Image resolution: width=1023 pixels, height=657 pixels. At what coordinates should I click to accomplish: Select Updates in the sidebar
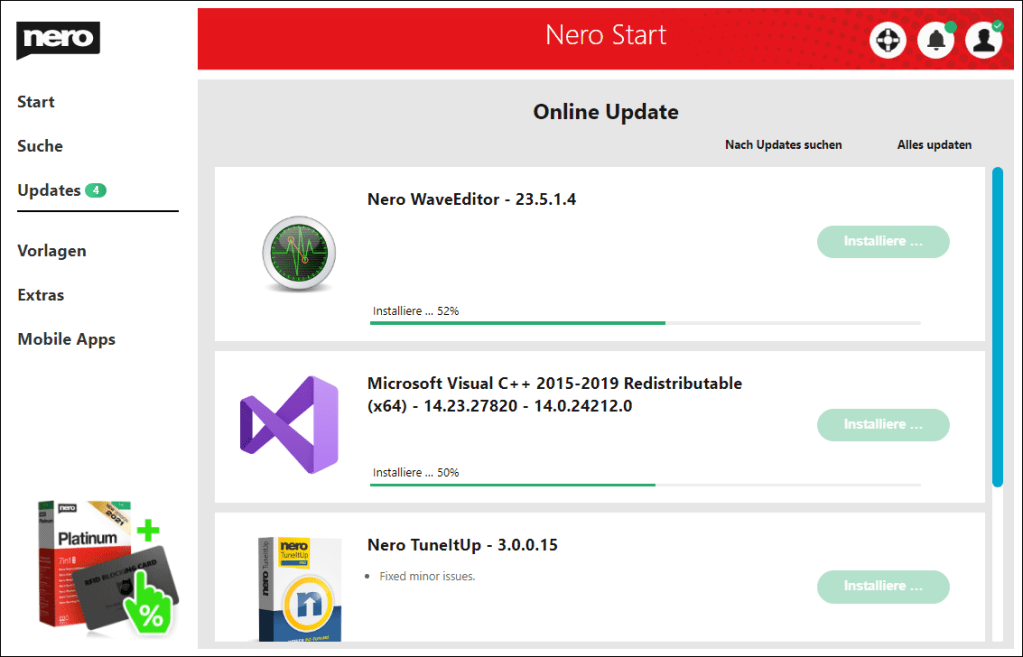coord(49,190)
